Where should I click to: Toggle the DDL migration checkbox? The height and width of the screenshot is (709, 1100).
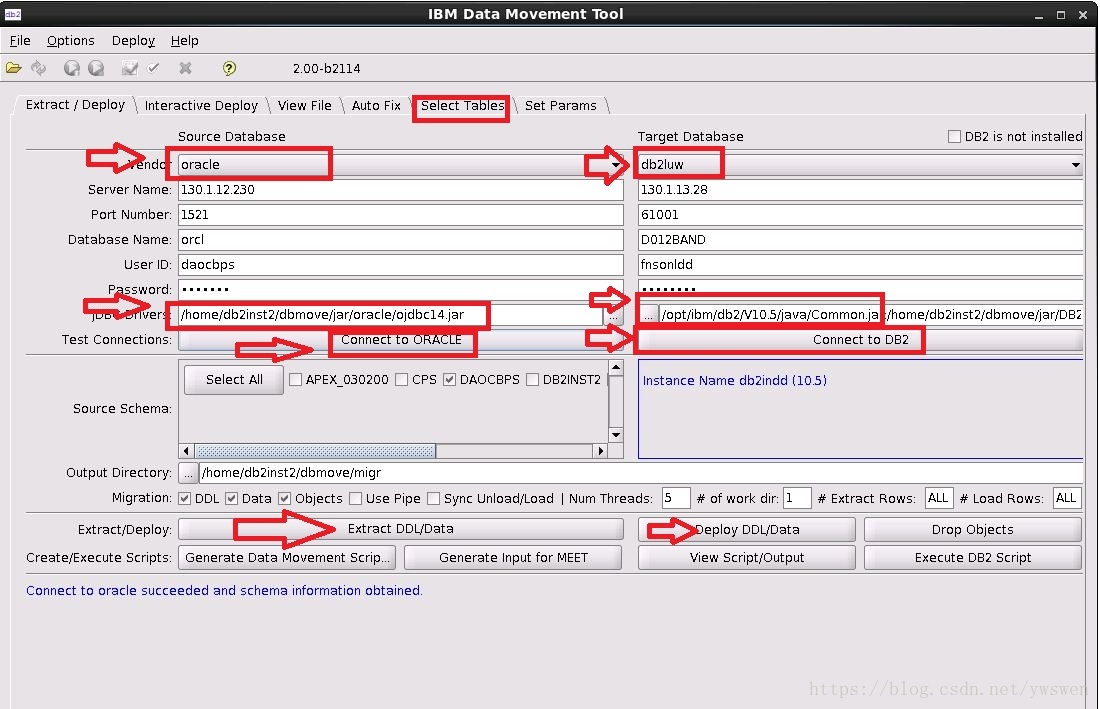pyautogui.click(x=185, y=499)
